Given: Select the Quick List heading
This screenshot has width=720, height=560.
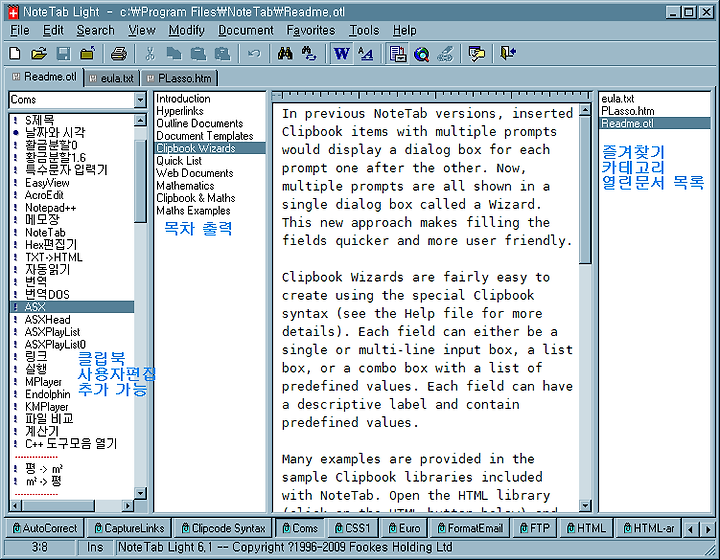Looking at the screenshot, I should (179, 161).
